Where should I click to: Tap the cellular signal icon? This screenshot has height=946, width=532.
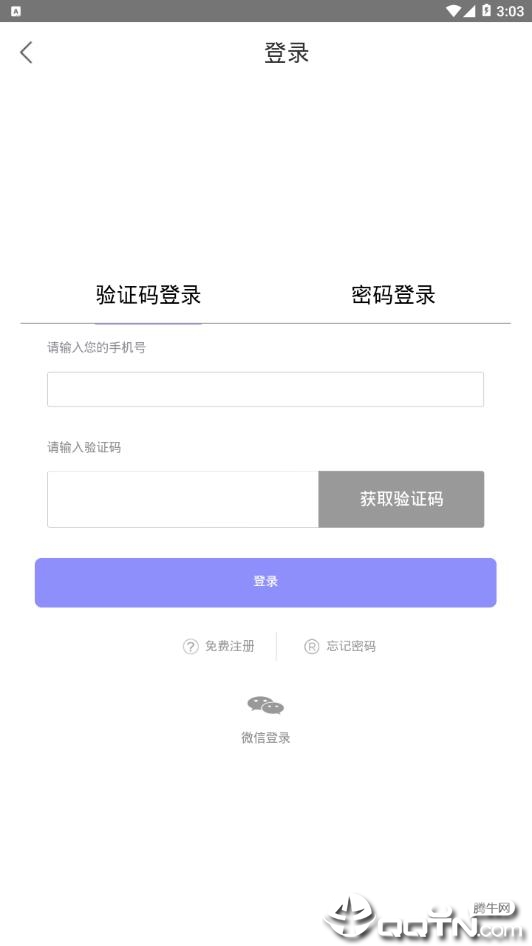coord(469,11)
